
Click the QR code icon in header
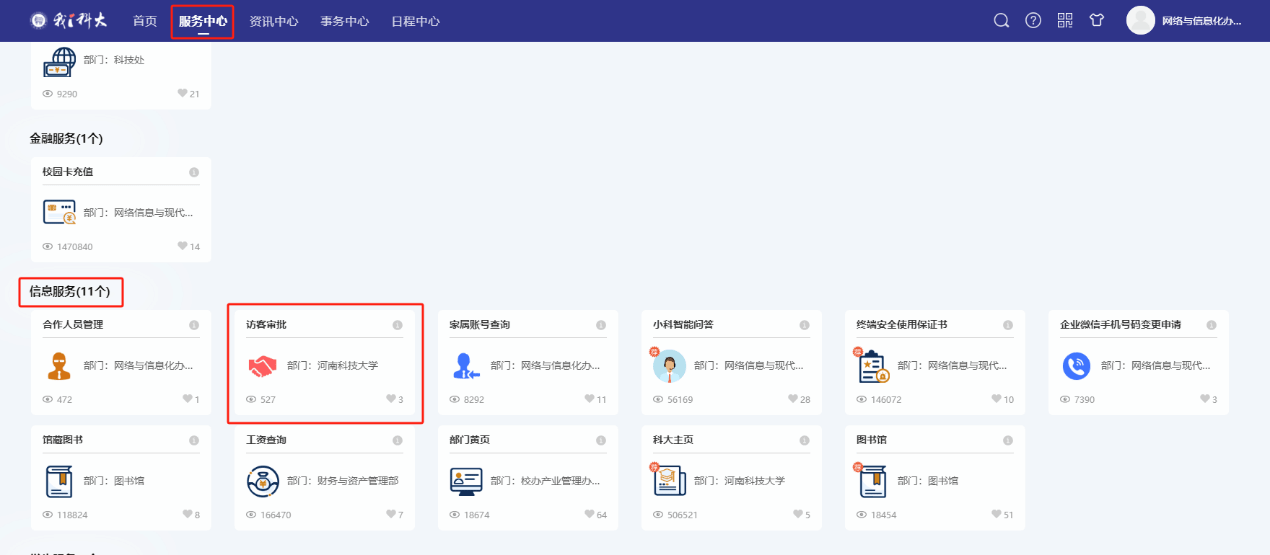click(x=1065, y=21)
